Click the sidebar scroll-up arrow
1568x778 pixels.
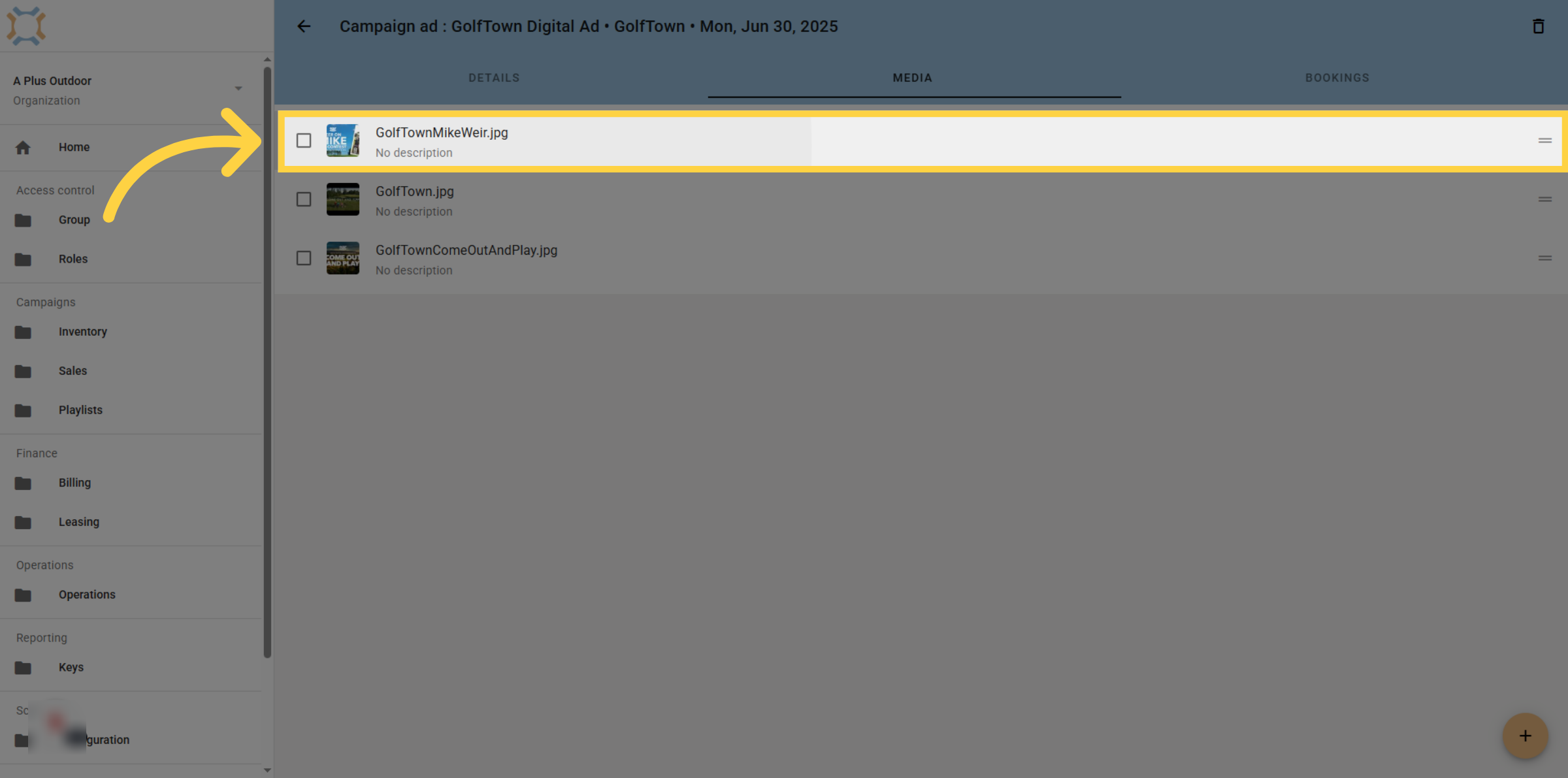pos(267,59)
